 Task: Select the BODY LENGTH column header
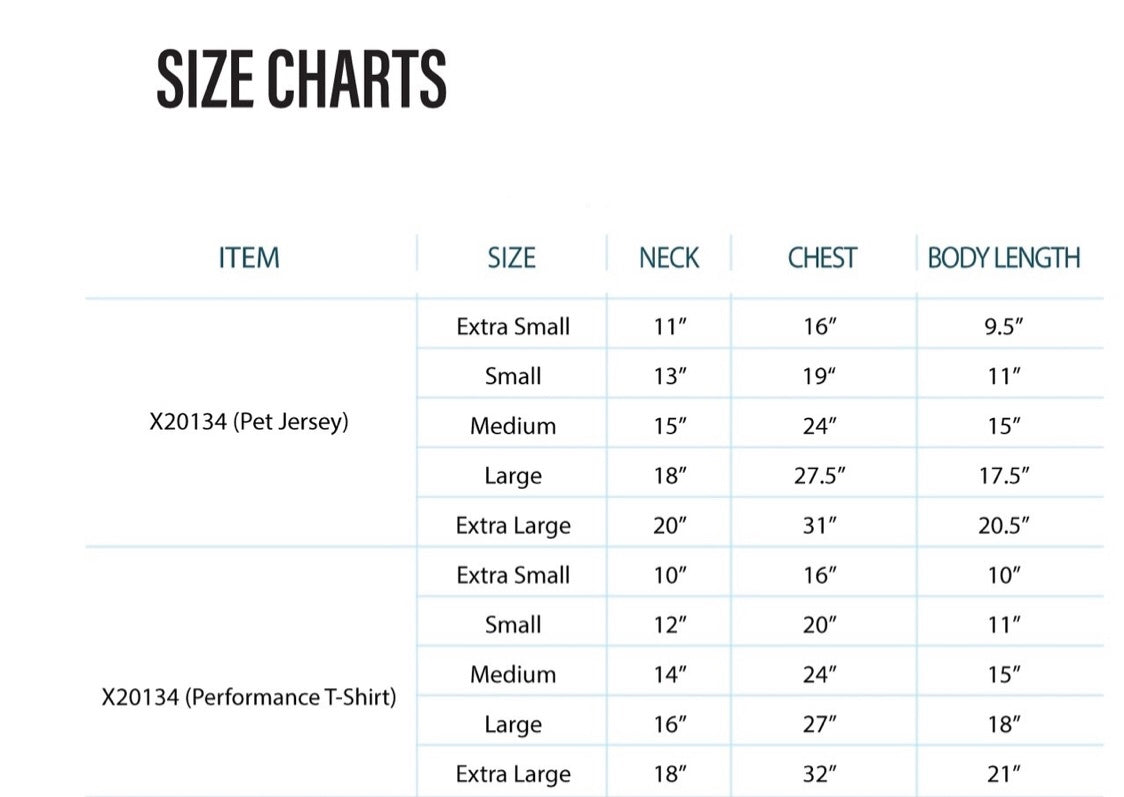(1004, 258)
